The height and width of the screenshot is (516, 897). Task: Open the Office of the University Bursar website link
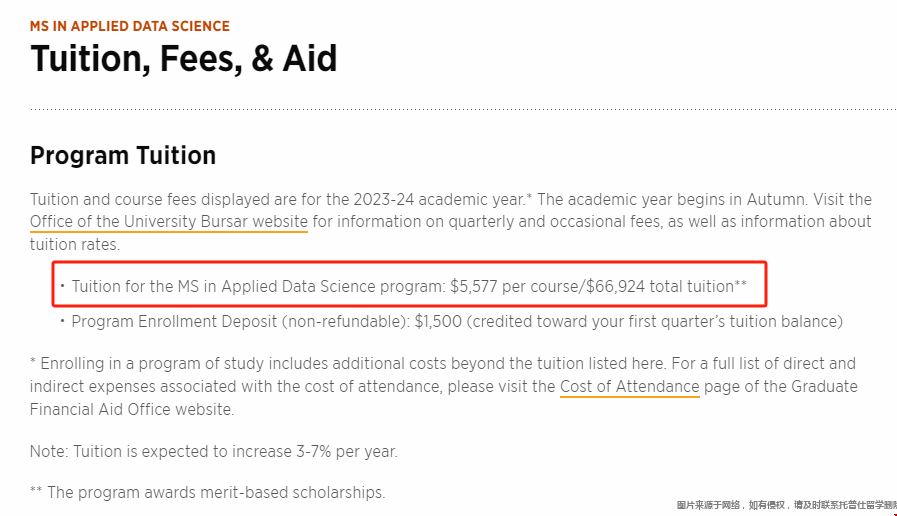[x=169, y=222]
